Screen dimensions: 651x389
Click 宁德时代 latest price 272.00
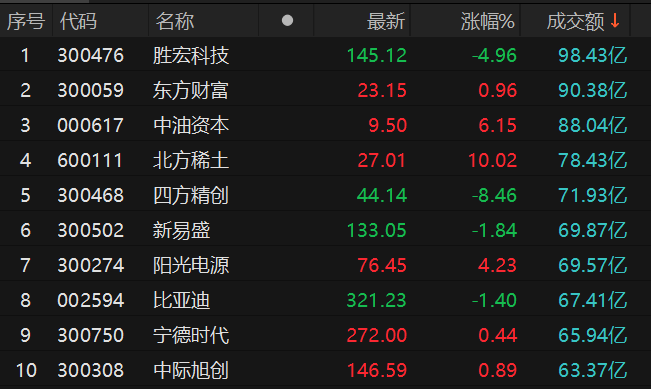[x=377, y=335]
